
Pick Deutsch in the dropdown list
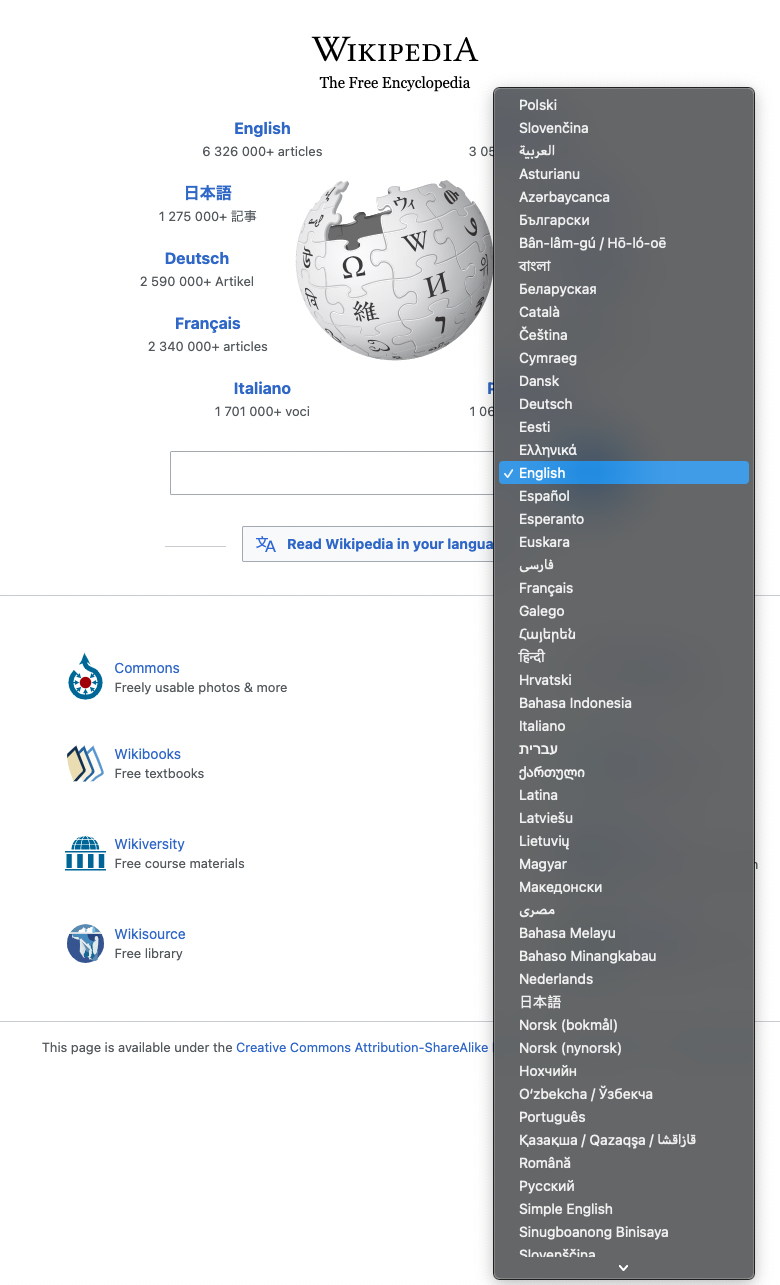[624, 404]
